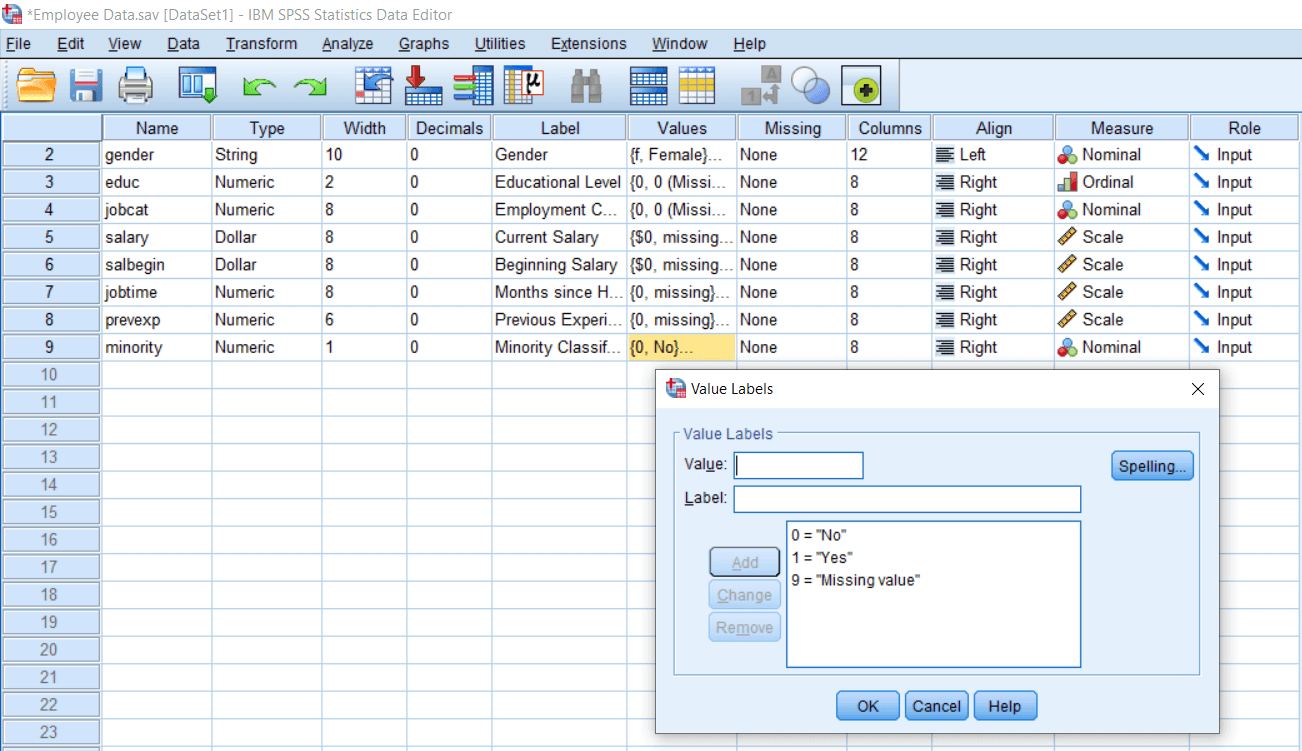Click the Print toolbar icon

(136, 87)
